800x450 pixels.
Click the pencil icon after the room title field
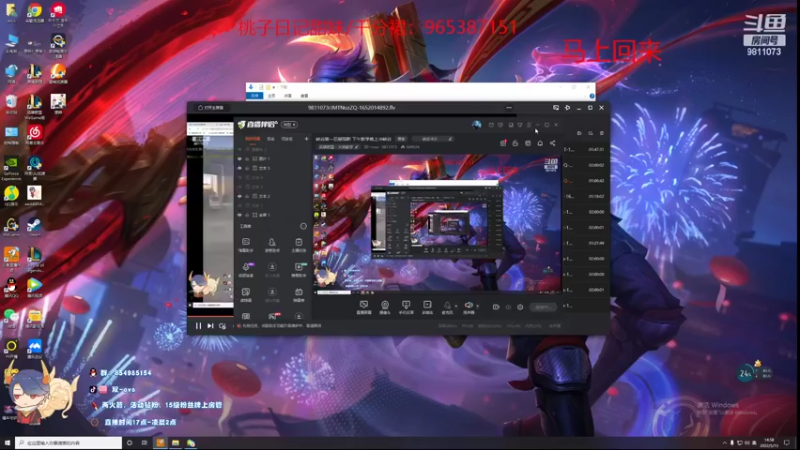(449, 139)
